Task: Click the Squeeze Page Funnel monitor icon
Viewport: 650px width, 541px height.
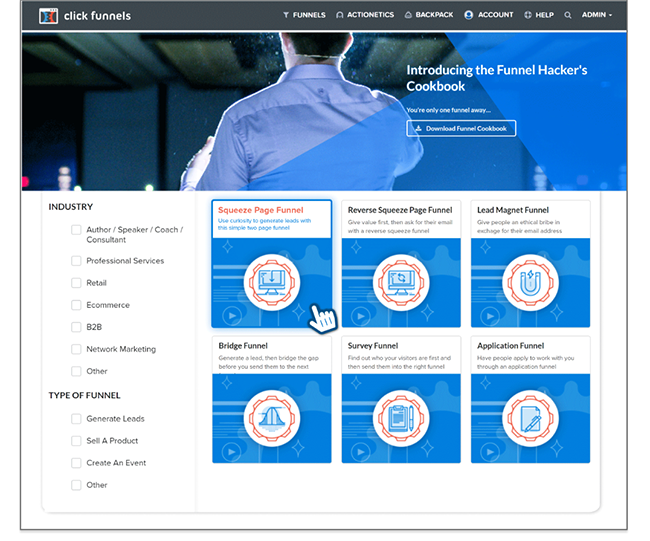Action: tap(272, 282)
